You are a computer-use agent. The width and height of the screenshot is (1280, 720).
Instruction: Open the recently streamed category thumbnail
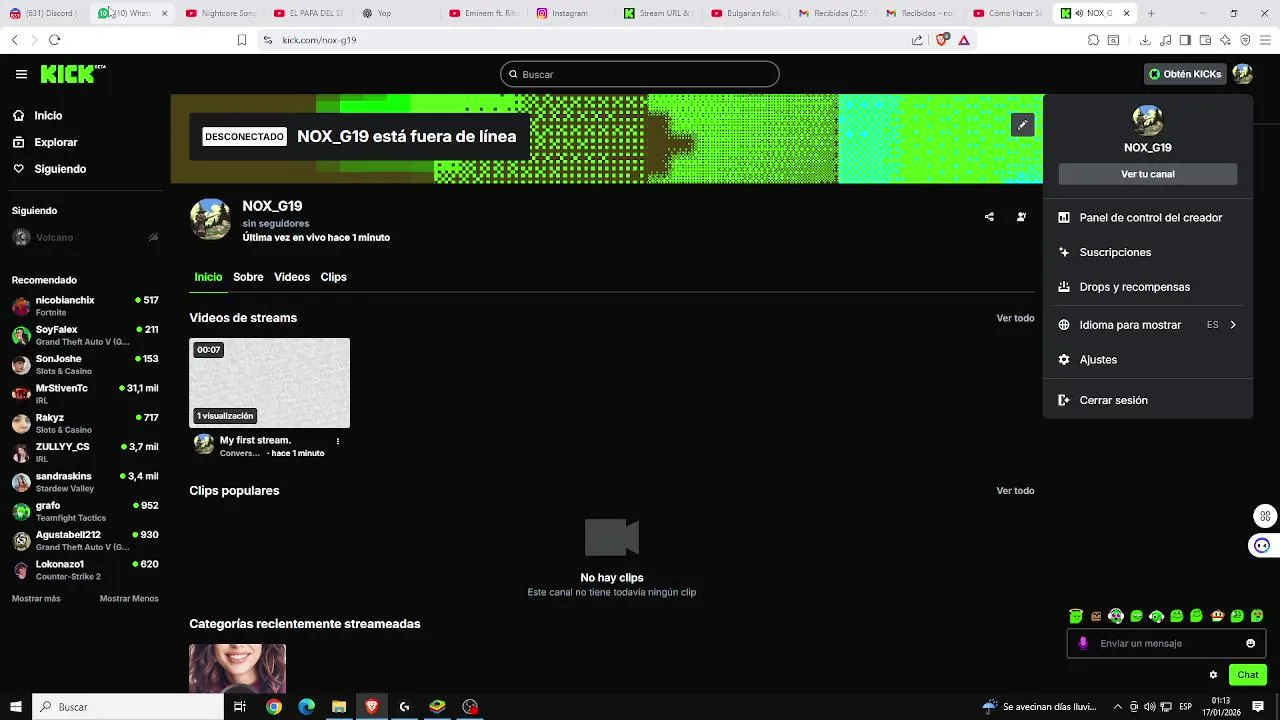[x=237, y=668]
